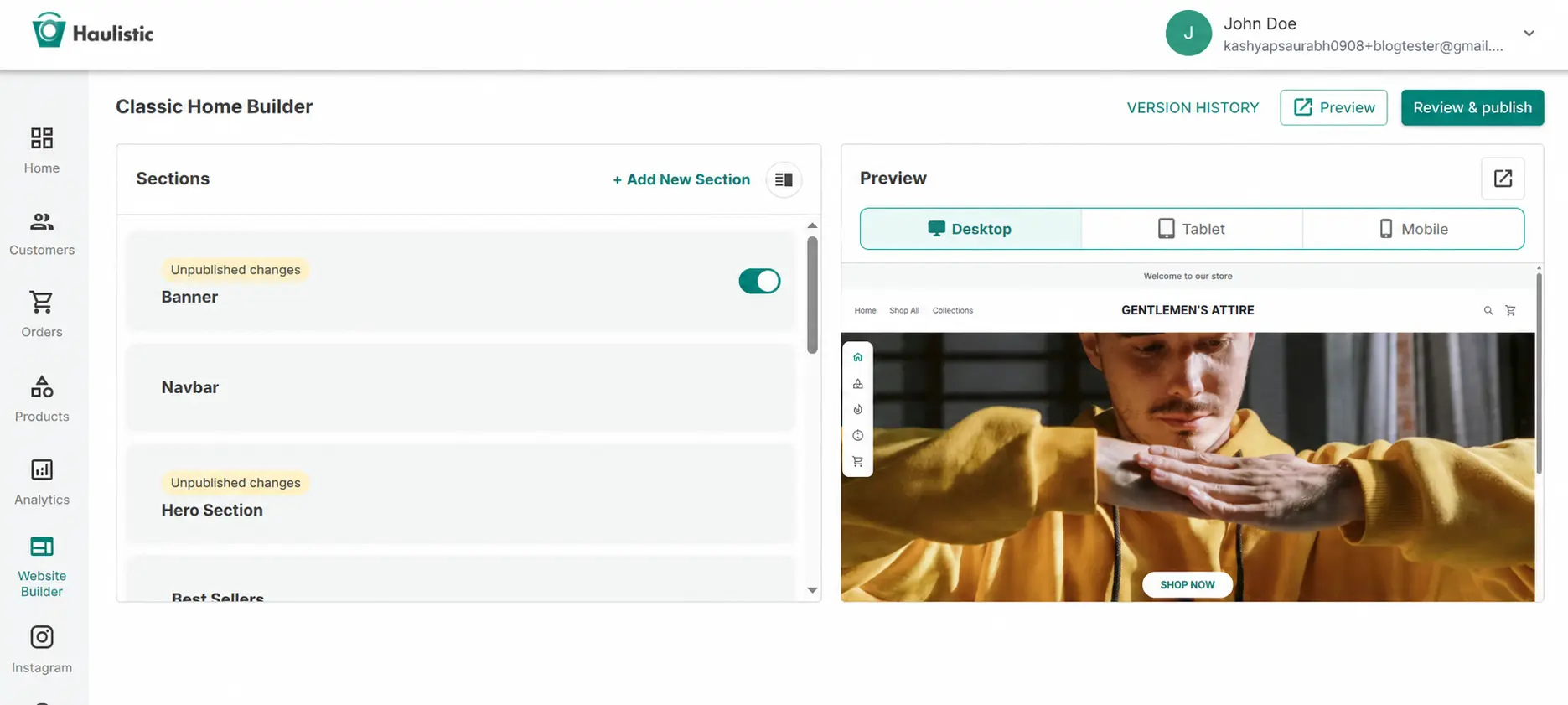Click clock icon in preview floating toolbar
Image resolution: width=1568 pixels, height=705 pixels.
[x=857, y=436]
